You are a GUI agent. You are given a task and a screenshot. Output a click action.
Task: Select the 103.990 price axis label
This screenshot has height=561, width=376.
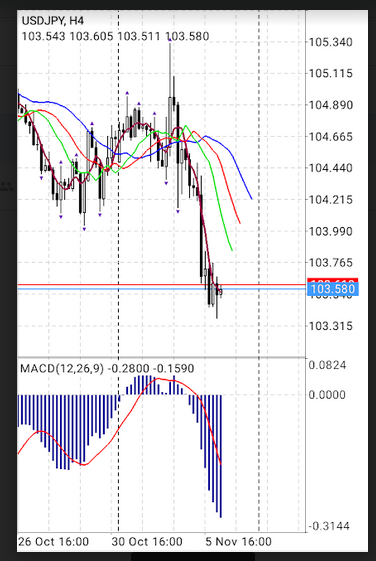tap(331, 231)
